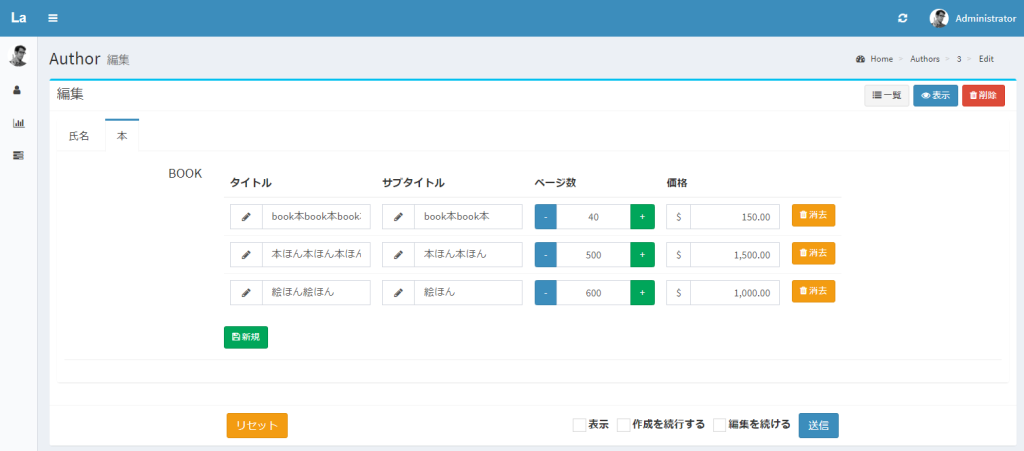Image resolution: width=1024 pixels, height=451 pixels.
Task: Enable the 表示 checkbox near submit
Action: [579, 425]
